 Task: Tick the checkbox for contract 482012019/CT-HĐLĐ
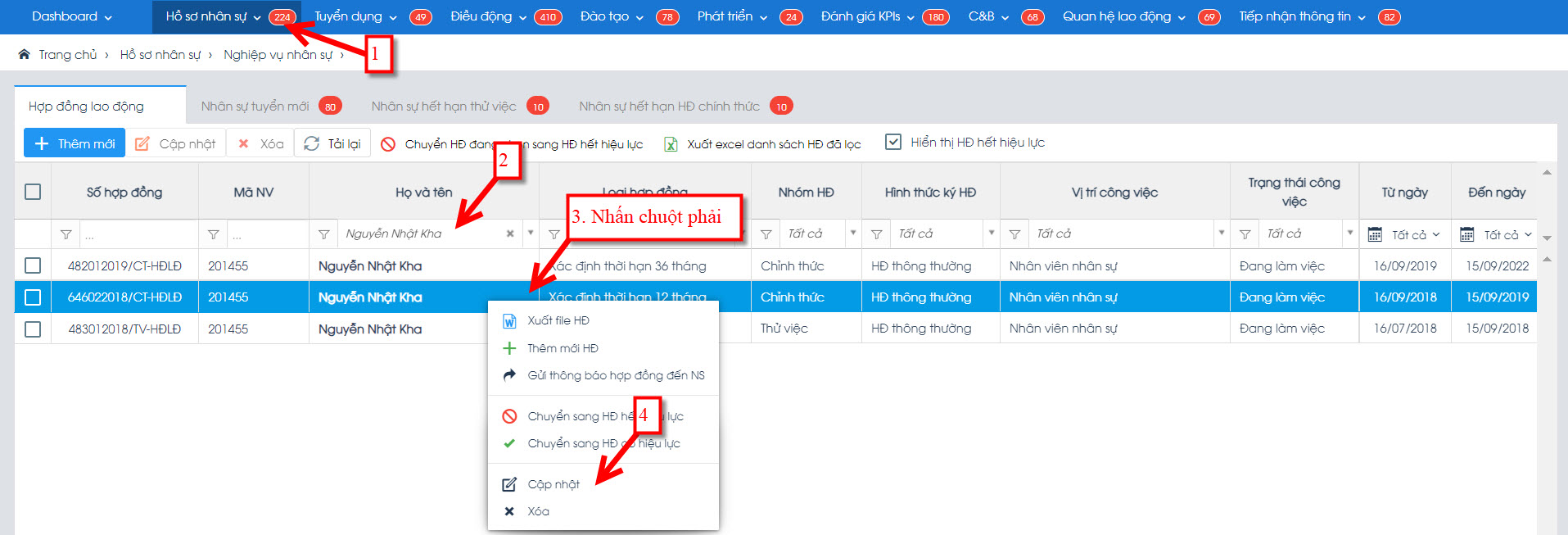pos(33,265)
